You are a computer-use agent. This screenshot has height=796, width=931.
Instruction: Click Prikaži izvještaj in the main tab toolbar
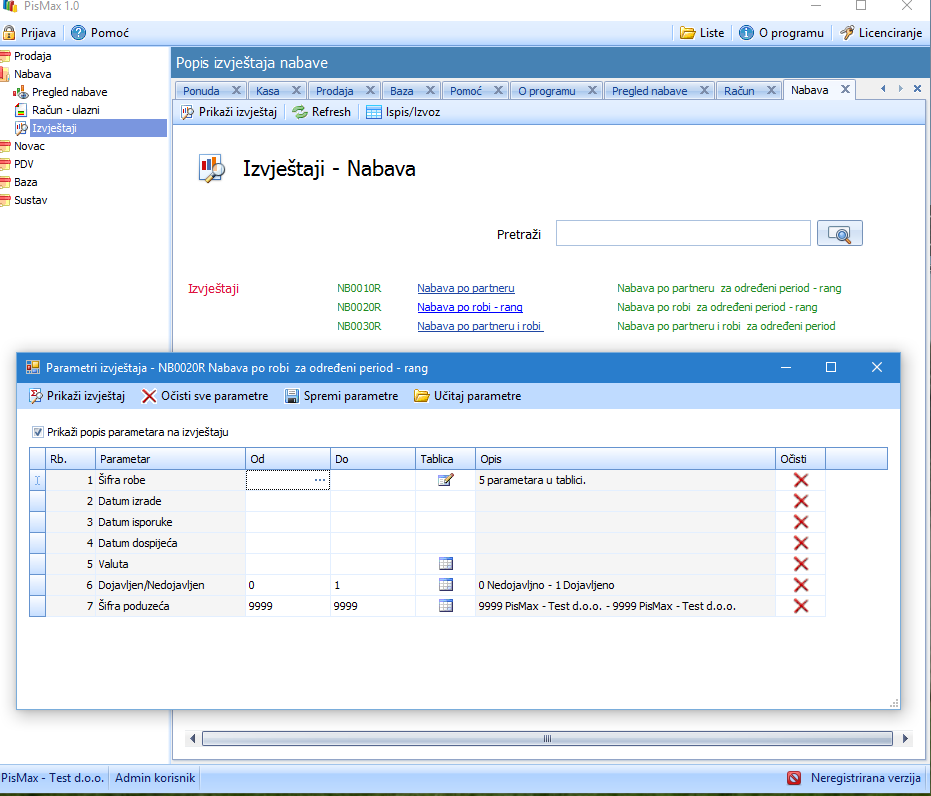(x=229, y=112)
